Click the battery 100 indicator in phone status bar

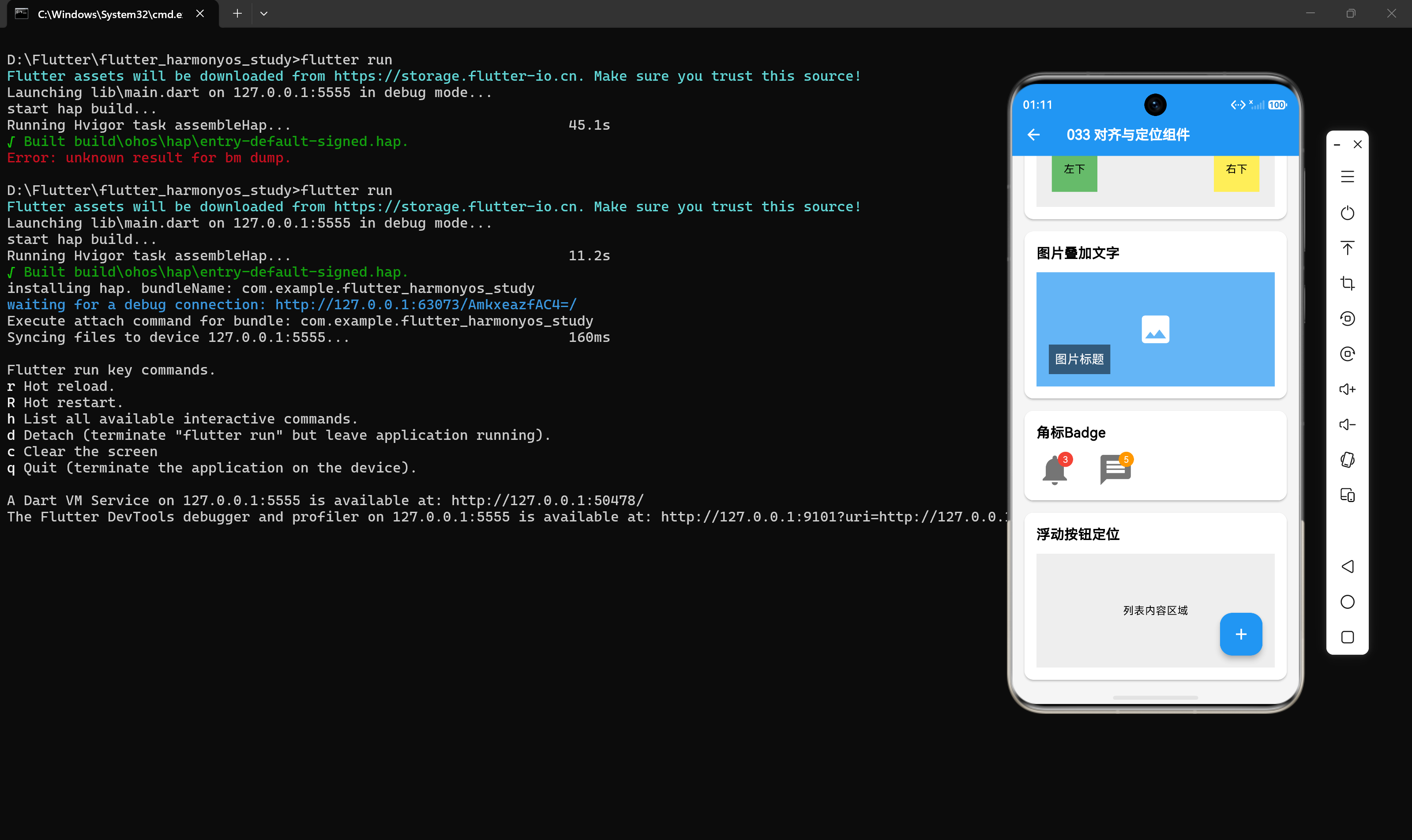point(1277,105)
